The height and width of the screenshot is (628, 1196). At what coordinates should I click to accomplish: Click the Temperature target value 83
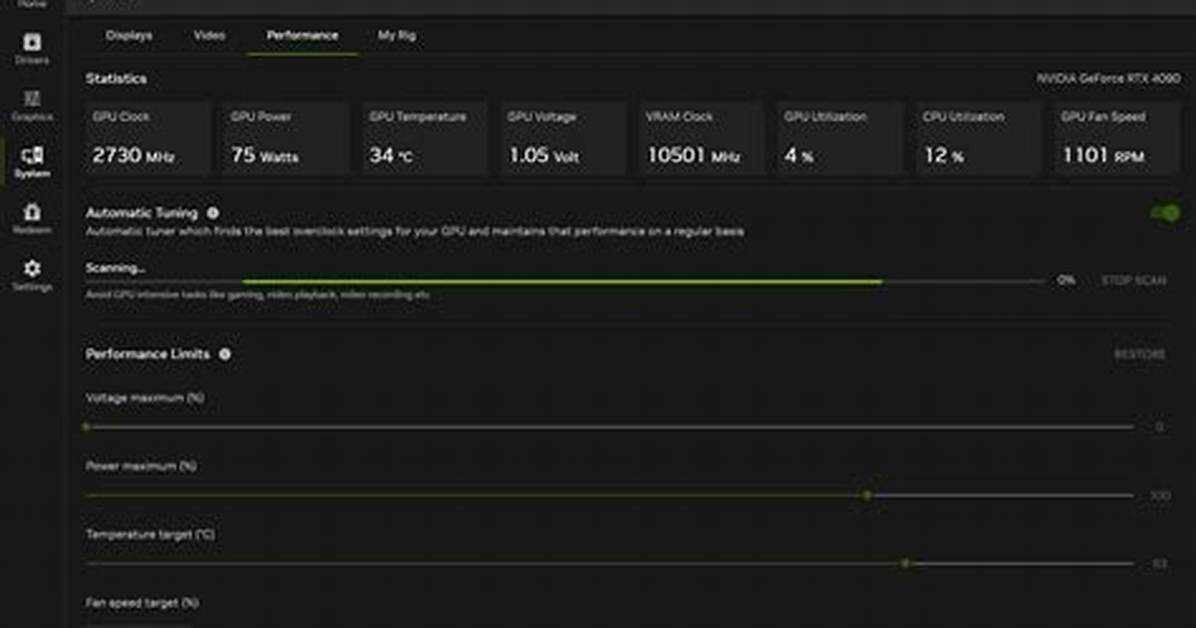point(1159,564)
